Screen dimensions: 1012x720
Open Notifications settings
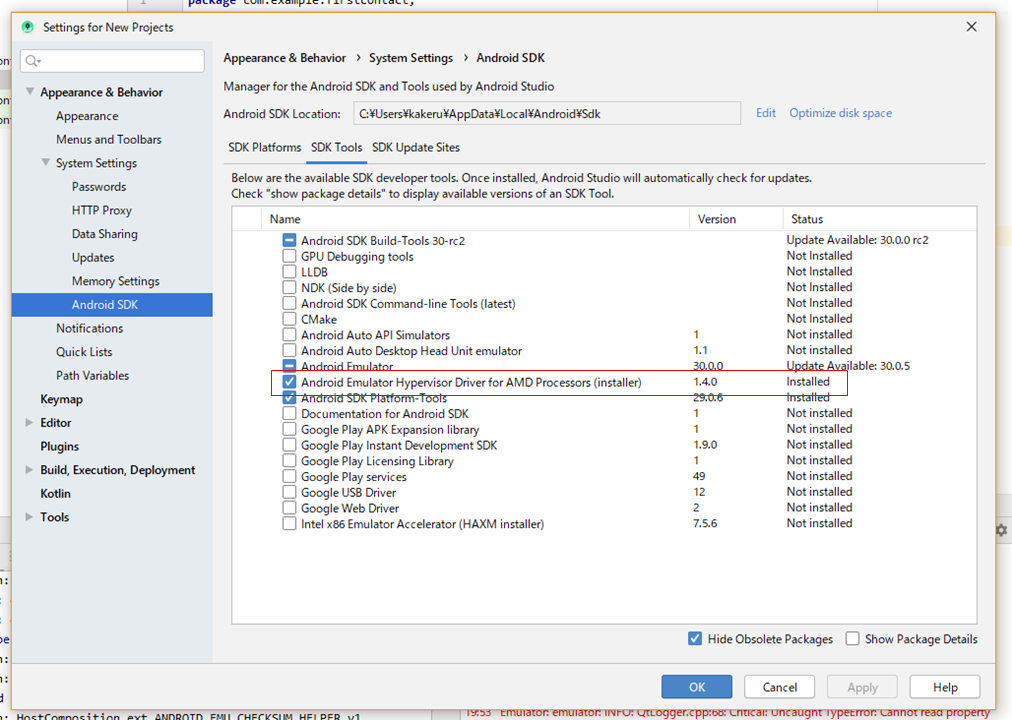(x=89, y=328)
